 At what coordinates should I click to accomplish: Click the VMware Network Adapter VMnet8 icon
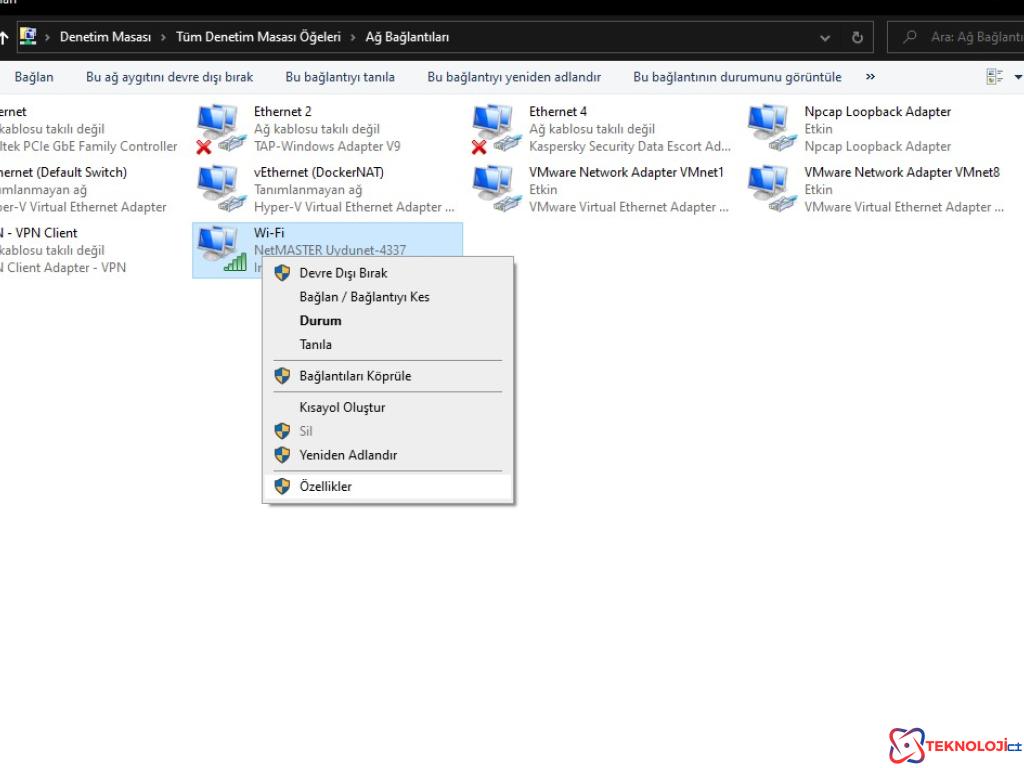(769, 189)
